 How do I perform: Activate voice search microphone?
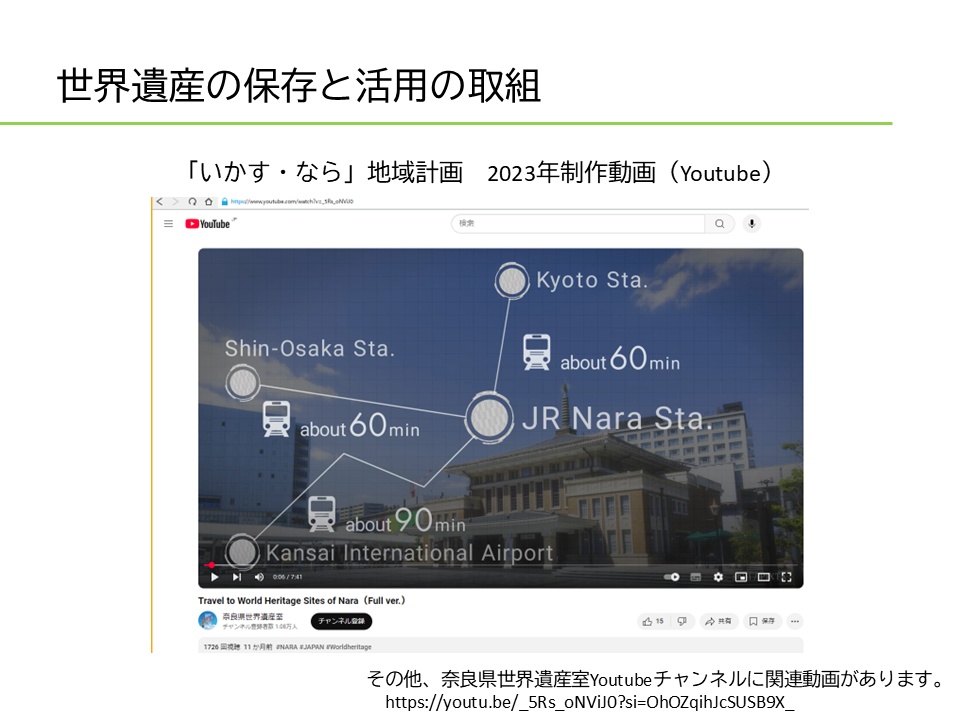coord(752,223)
